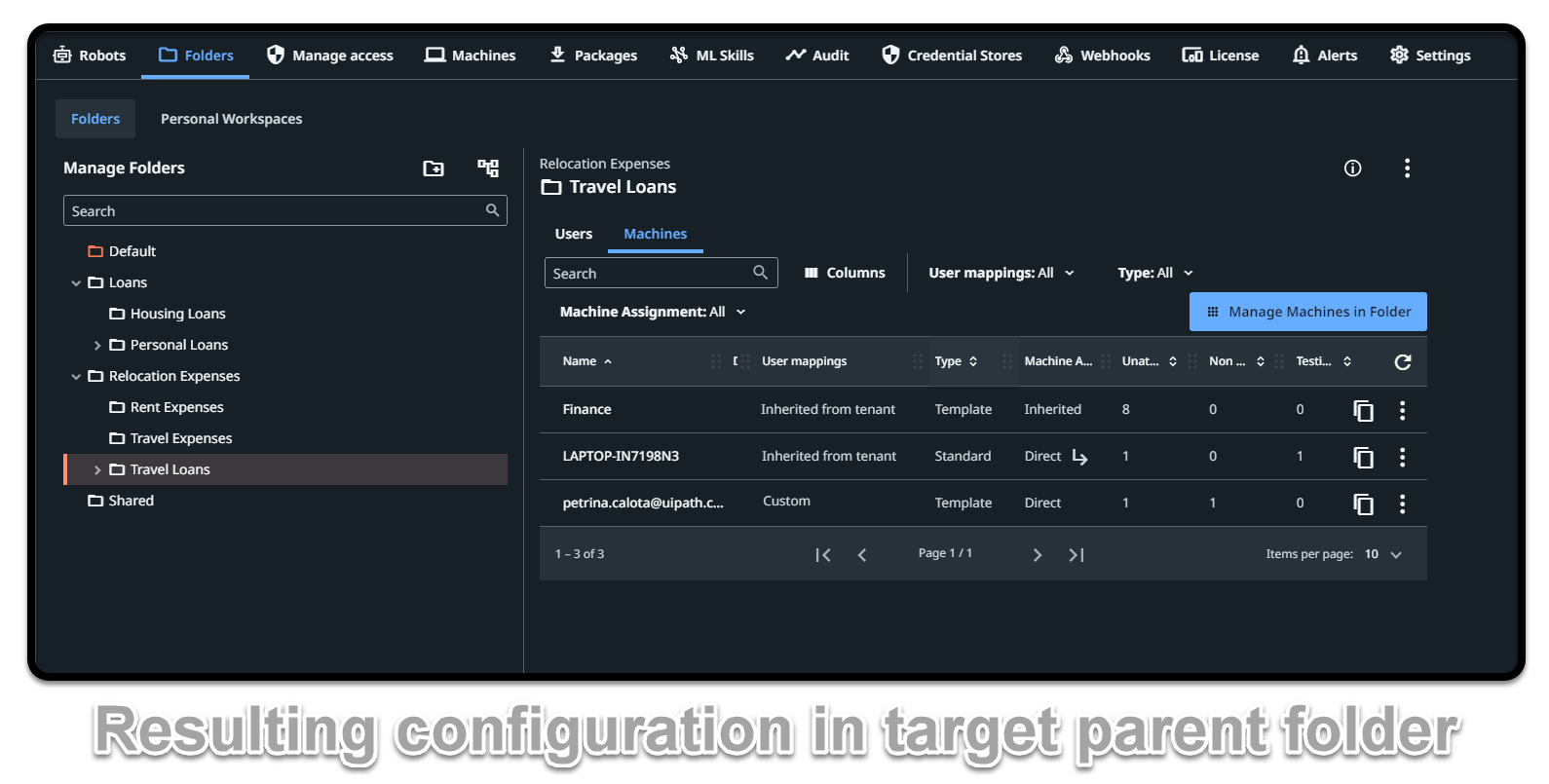Viewport: 1549px width, 784px height.
Task: Open more actions for LAPTOP-IN7198N3 row
Action: (x=1403, y=457)
